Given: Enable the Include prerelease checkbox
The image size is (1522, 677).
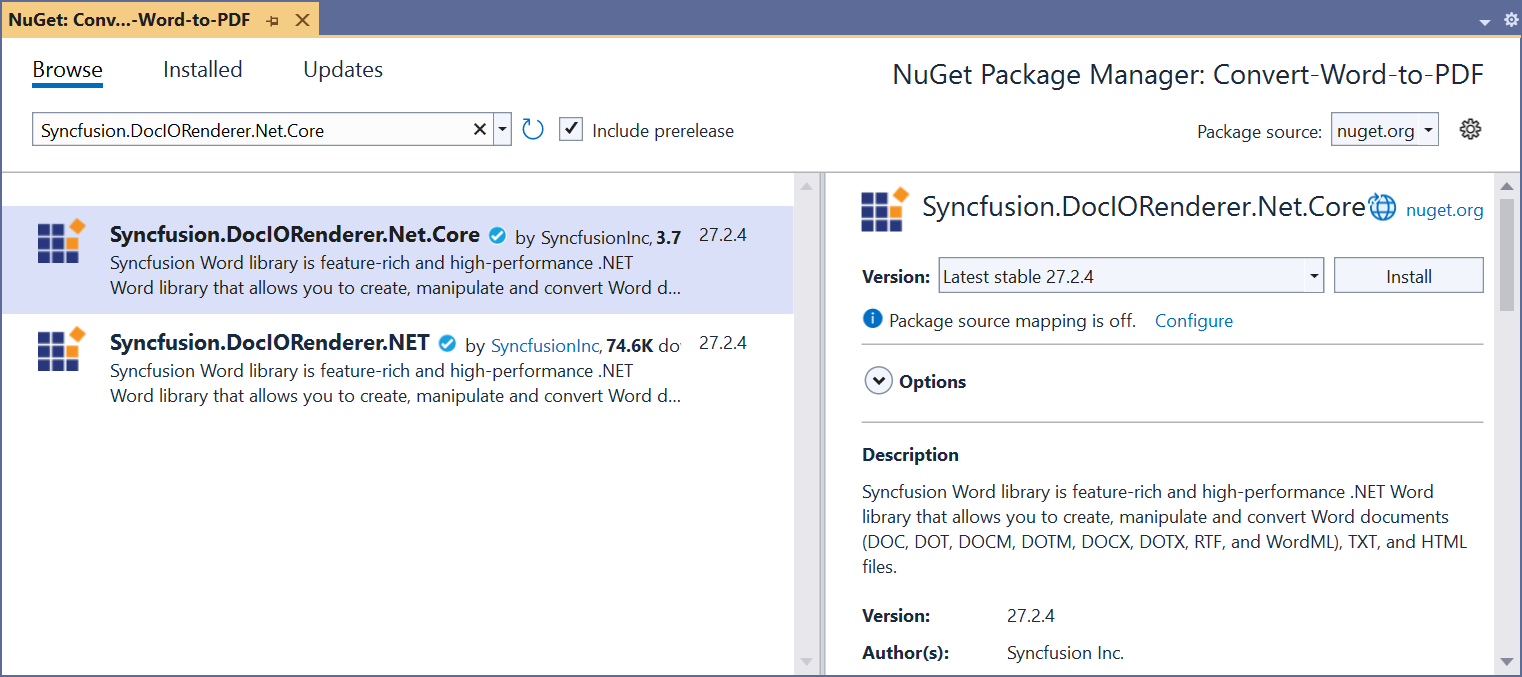Looking at the screenshot, I should point(571,129).
